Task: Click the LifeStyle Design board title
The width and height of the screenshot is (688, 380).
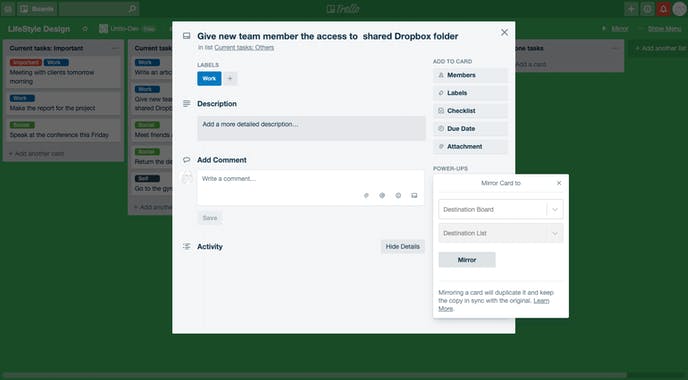Action: pos(39,29)
